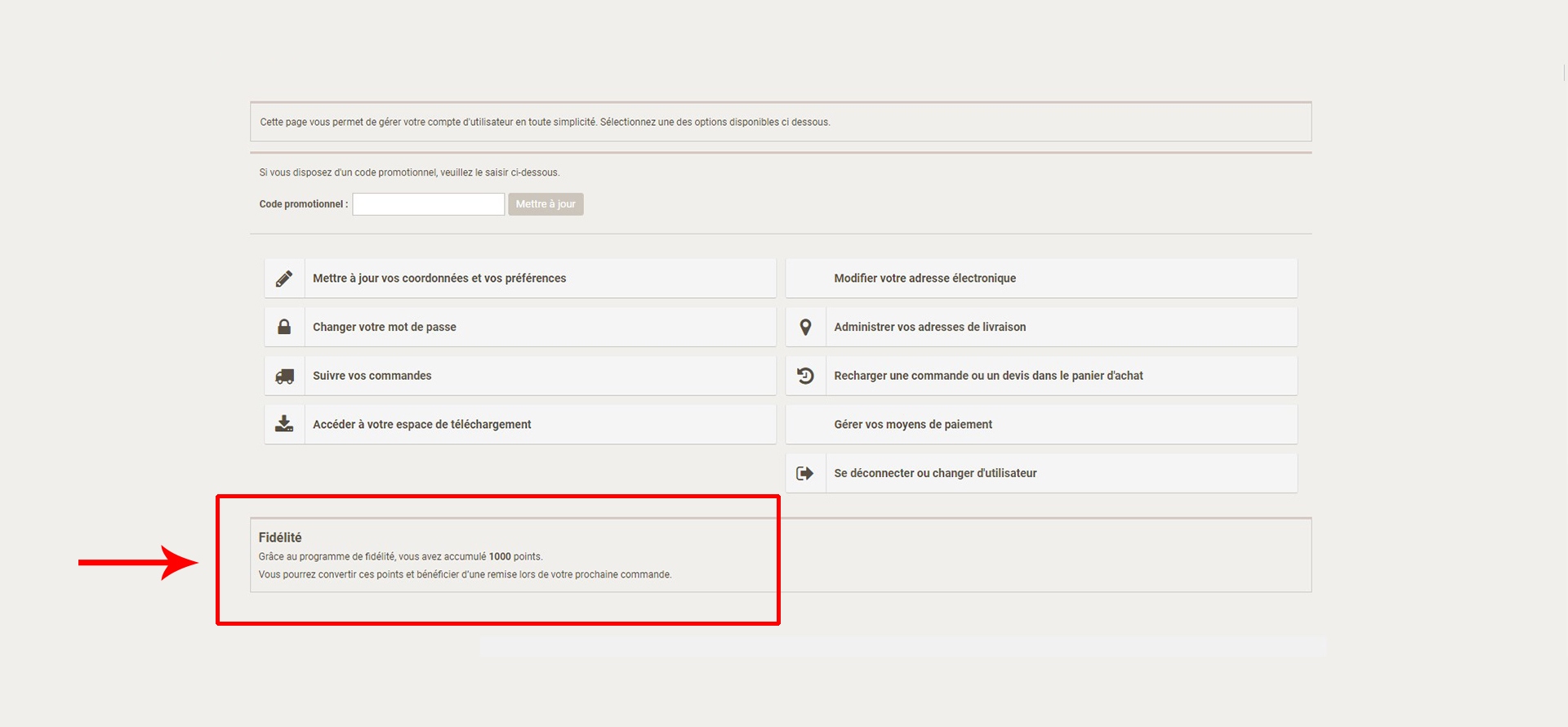
Task: Click the map pin icon for delivery addresses
Action: pyautogui.click(x=805, y=327)
